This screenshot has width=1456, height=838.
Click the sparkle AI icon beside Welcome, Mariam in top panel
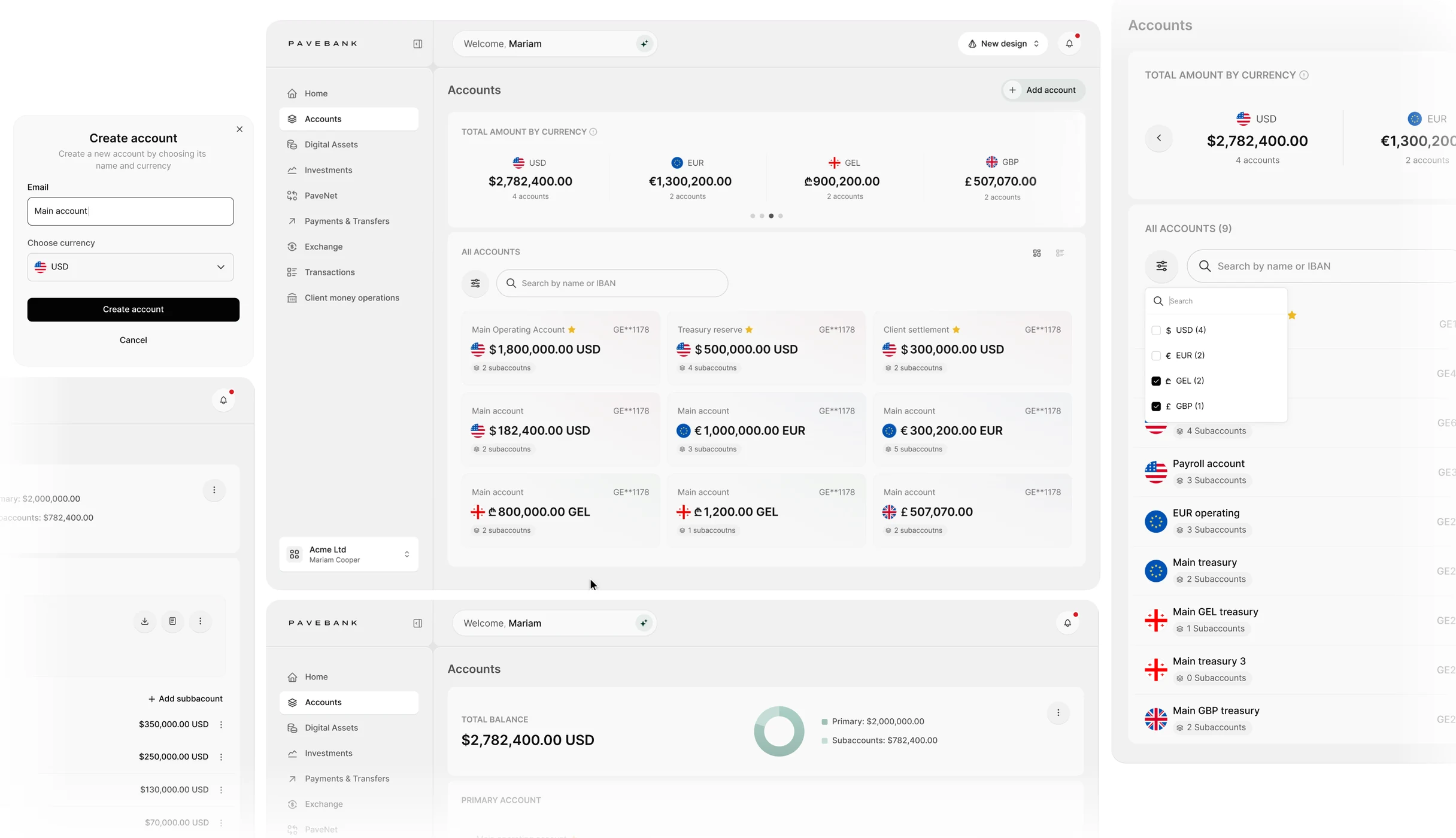point(644,44)
